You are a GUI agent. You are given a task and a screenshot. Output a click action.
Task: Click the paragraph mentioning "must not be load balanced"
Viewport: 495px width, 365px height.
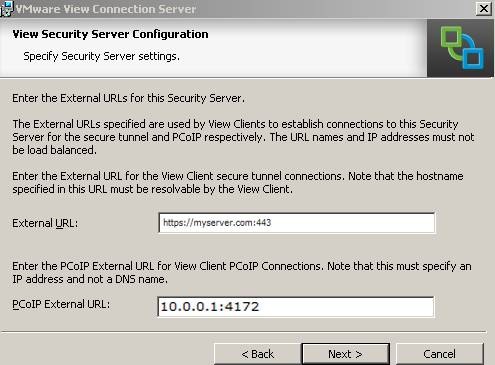pos(243,137)
